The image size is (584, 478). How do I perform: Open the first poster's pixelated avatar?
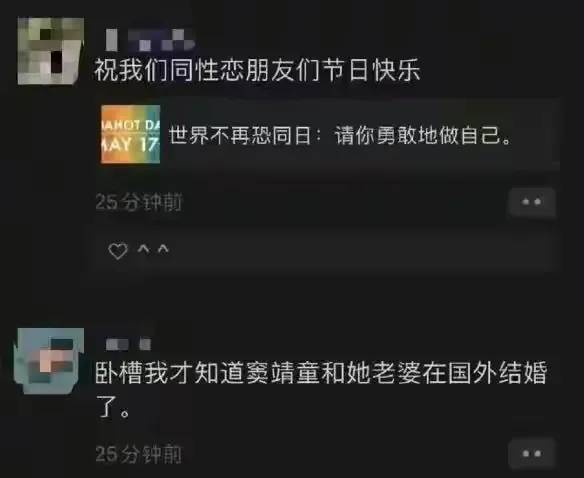click(50, 51)
